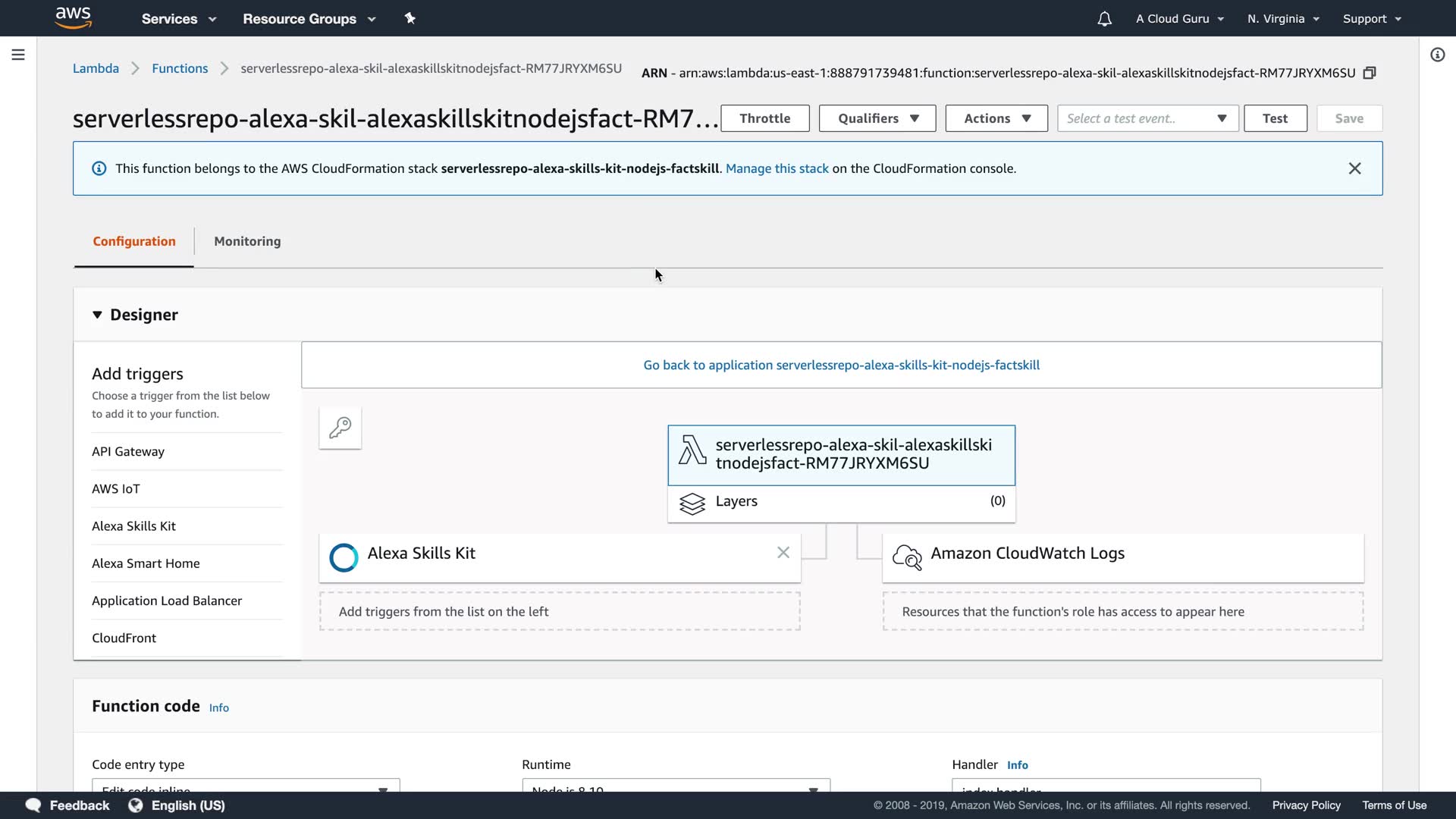Viewport: 1456px width, 819px height.
Task: Remove the Alexa Skills Kit trigger
Action: tap(783, 553)
